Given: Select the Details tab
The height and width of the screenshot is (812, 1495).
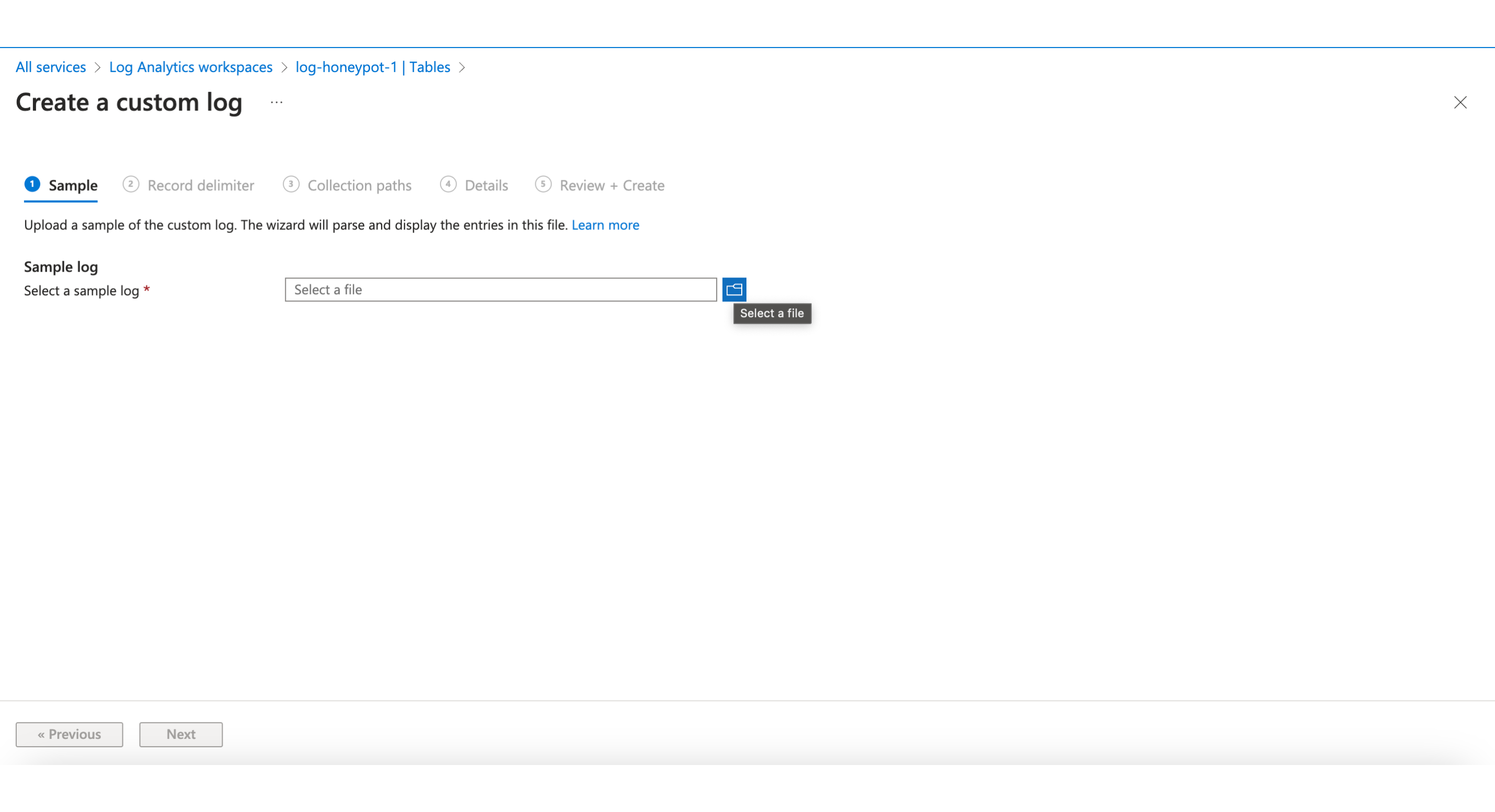Looking at the screenshot, I should point(486,185).
